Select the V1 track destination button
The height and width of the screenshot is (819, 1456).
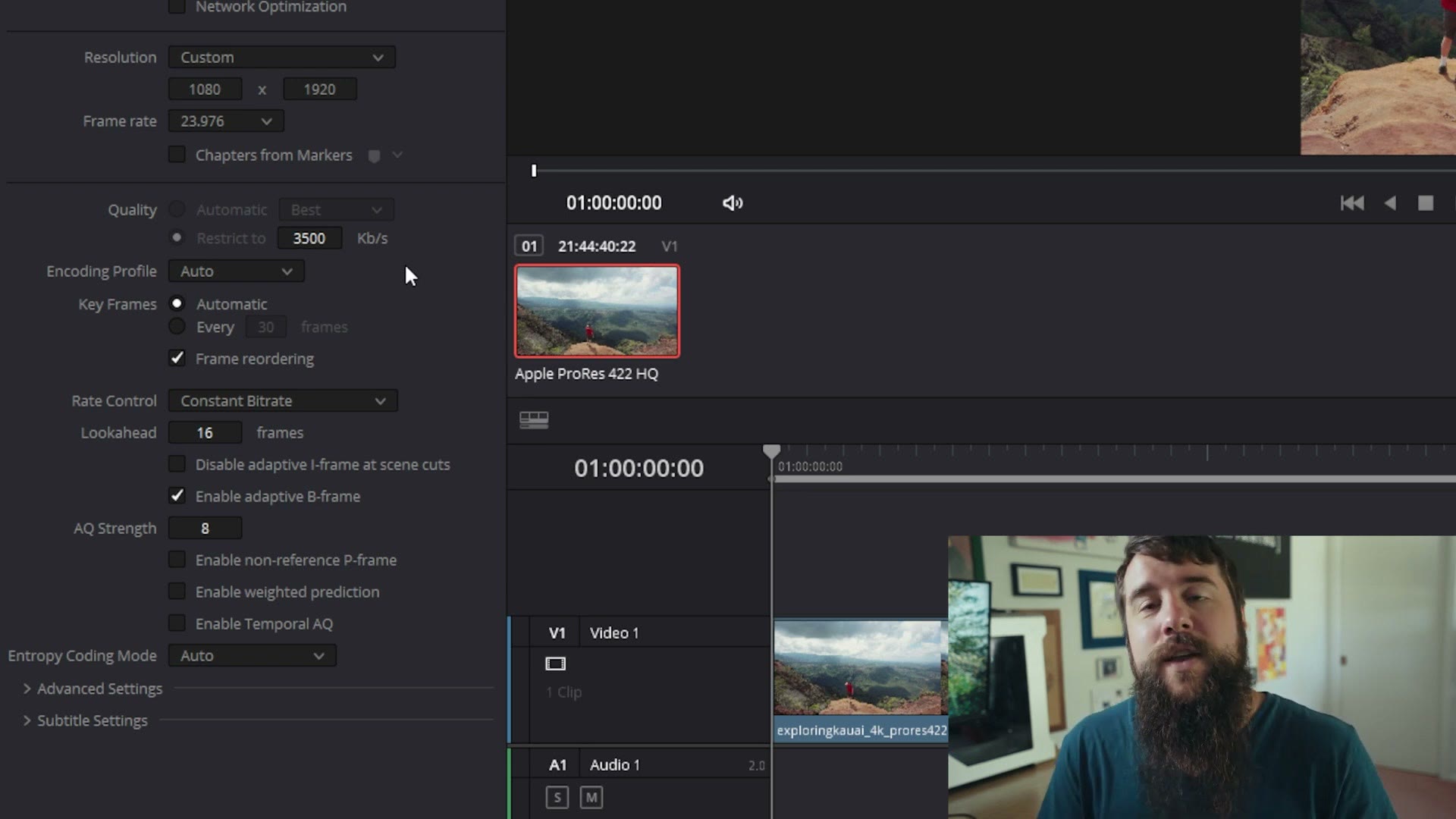(557, 633)
